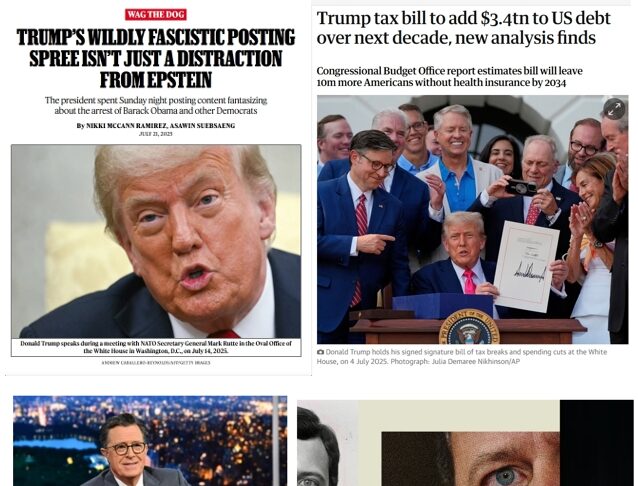Click the signed bill document held up in photo
Viewport: 638px width, 486px height.
tap(527, 267)
